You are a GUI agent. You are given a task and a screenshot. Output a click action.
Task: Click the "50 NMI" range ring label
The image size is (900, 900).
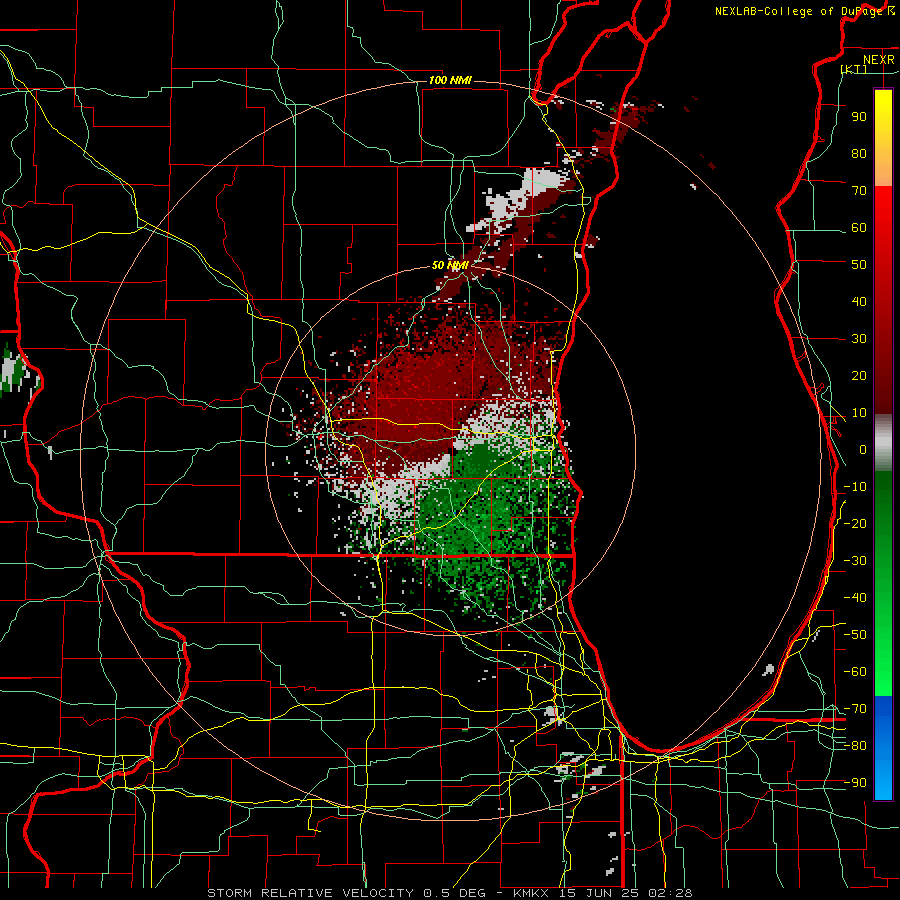click(x=450, y=265)
